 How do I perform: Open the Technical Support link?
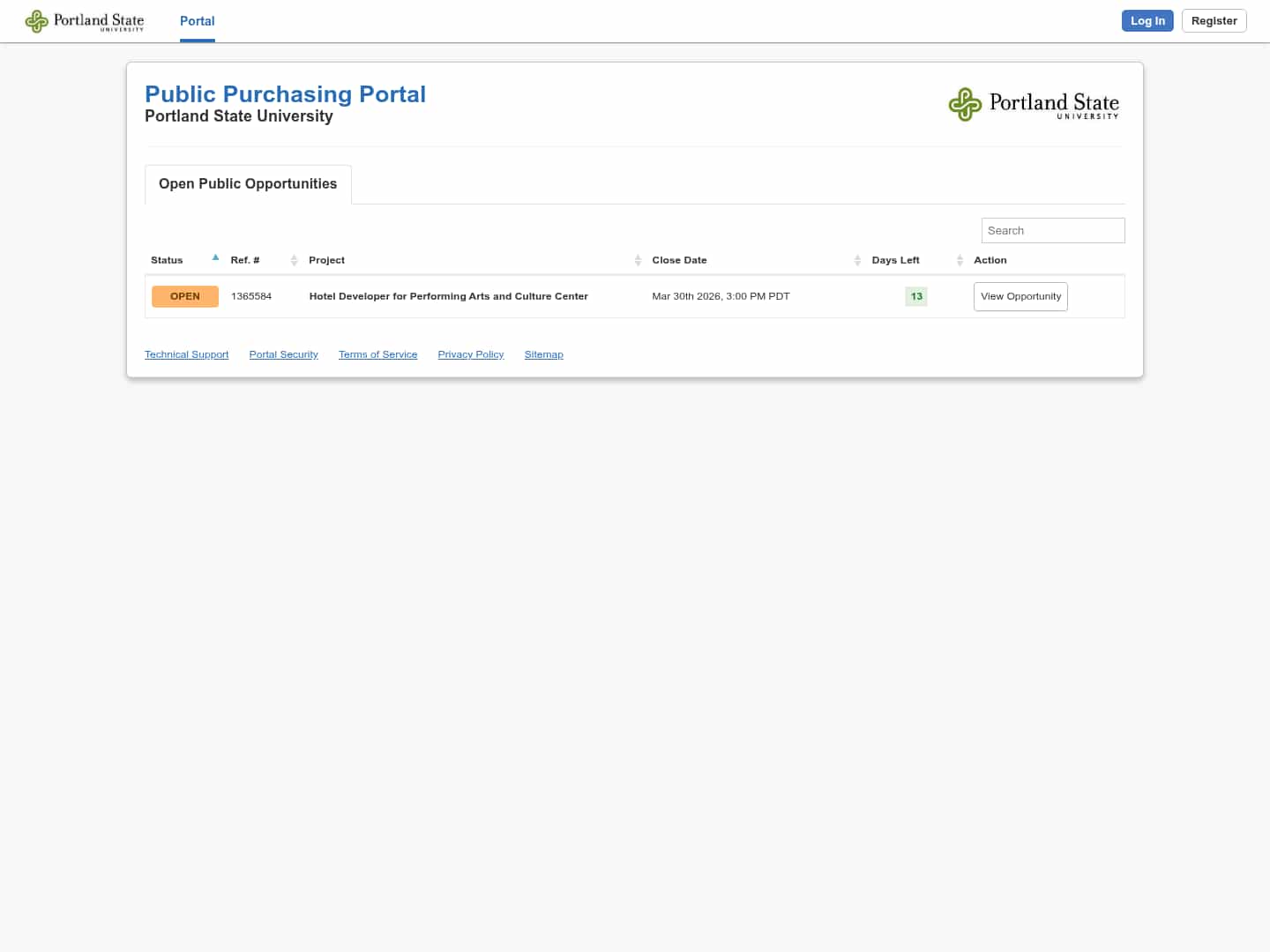coord(187,354)
